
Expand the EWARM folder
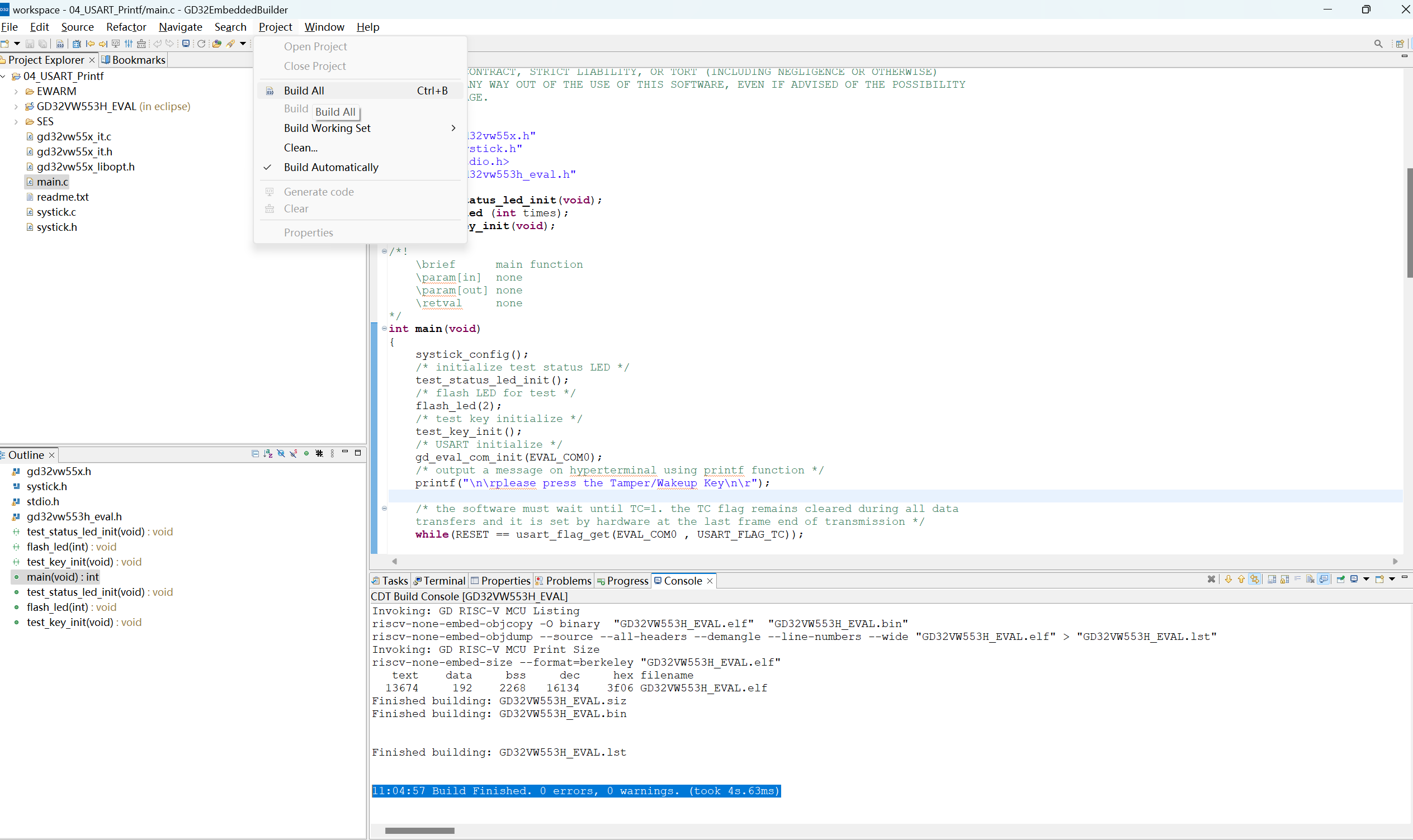pyautogui.click(x=16, y=91)
